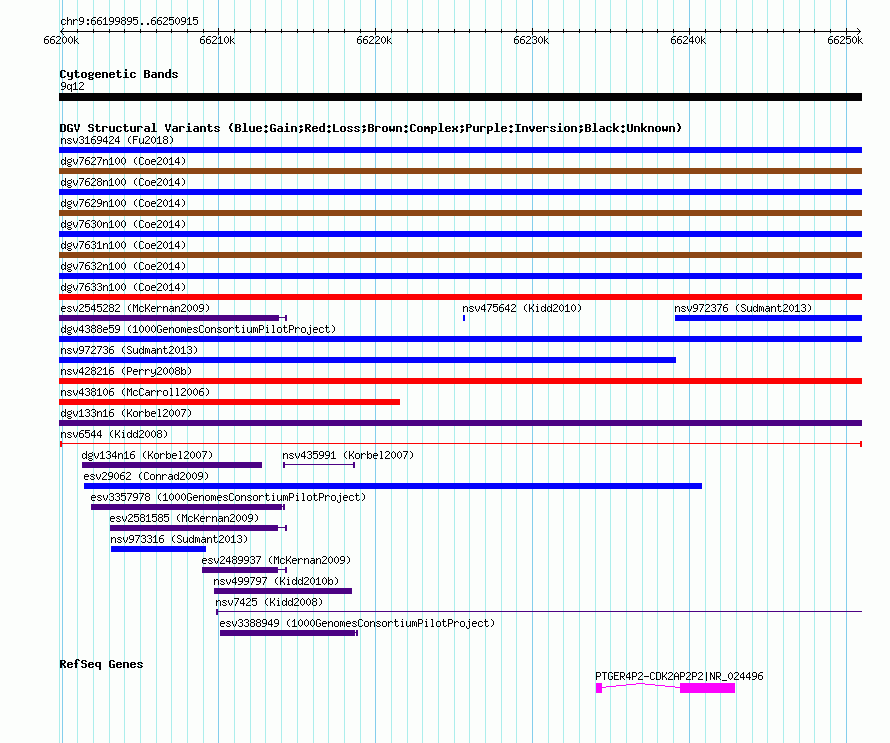Open the esv2581585 (McKernan2009) label
This screenshot has width=890, height=743.
184,518
